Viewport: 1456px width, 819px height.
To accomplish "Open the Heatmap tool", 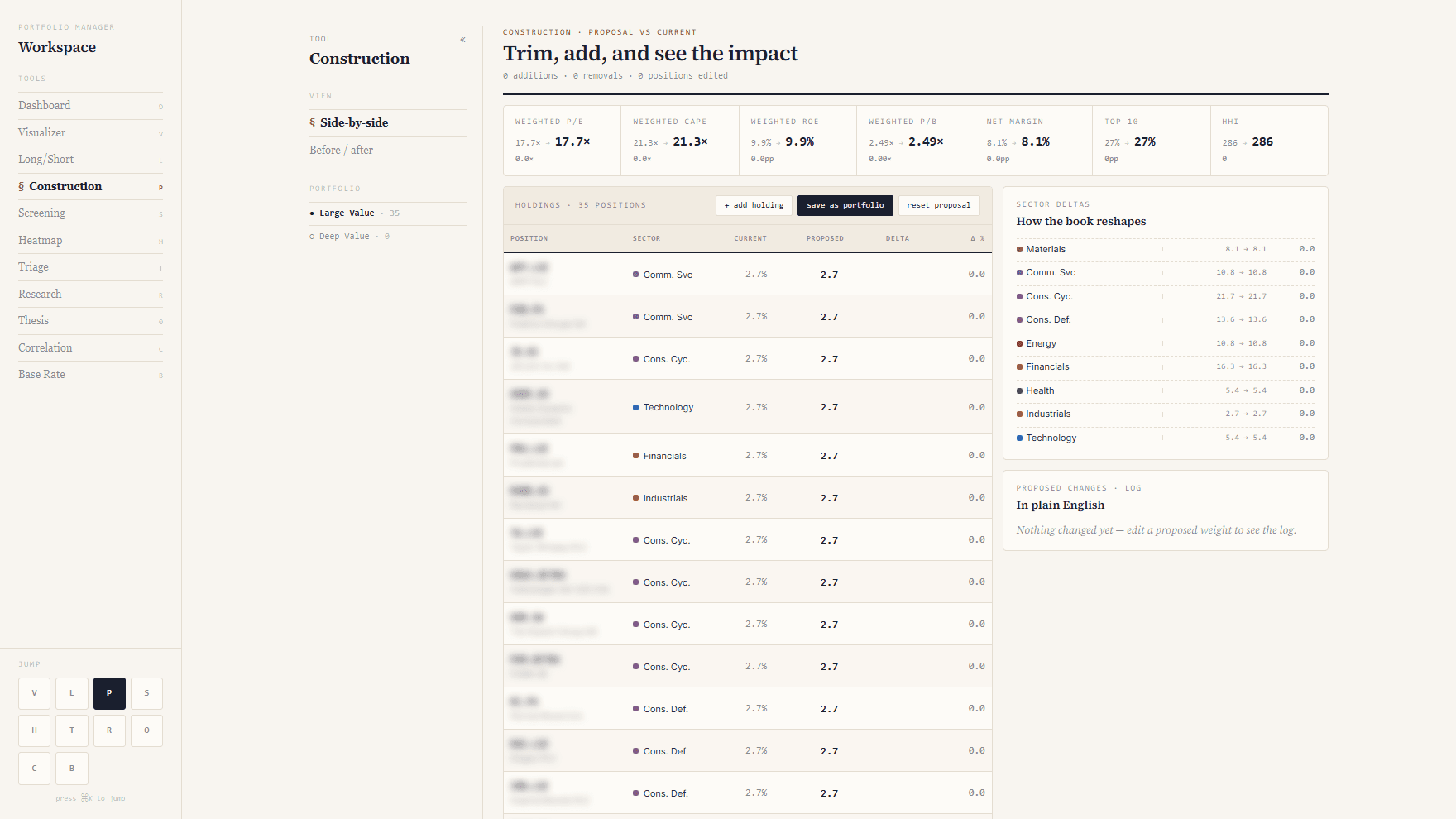I will click(90, 241).
